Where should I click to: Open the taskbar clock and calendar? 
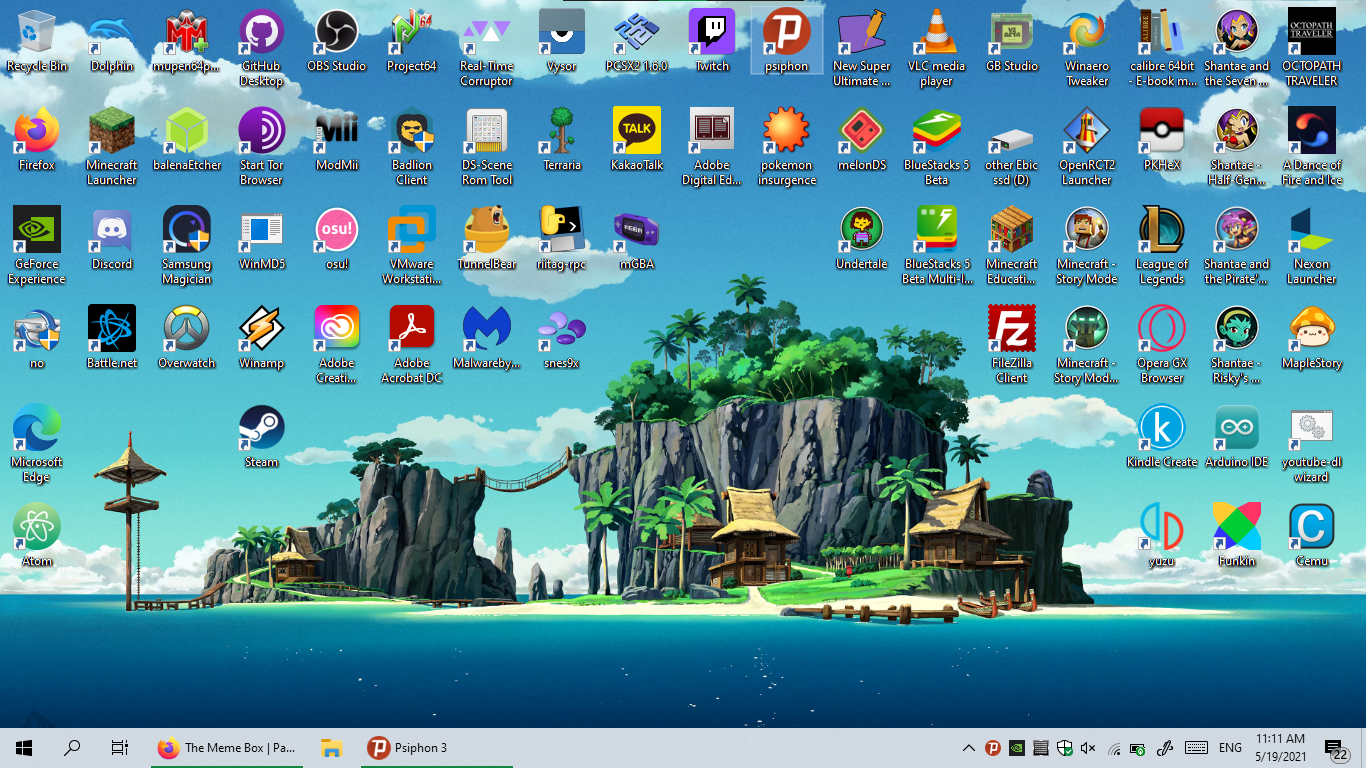(x=1280, y=748)
